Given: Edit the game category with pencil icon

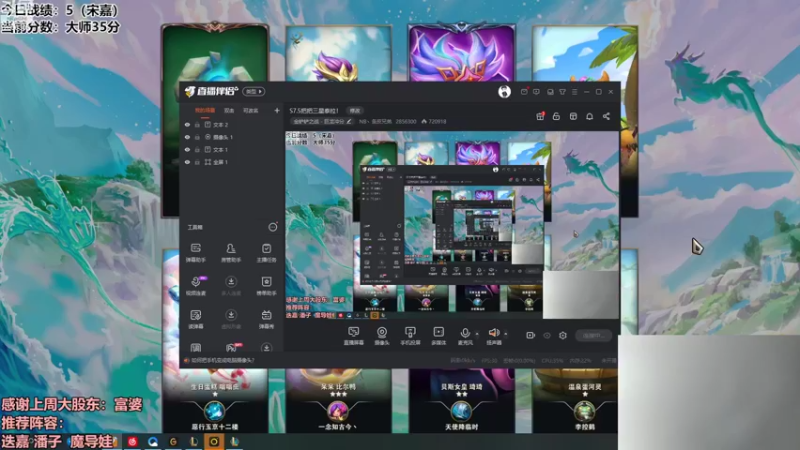Looking at the screenshot, I should pos(349,121).
